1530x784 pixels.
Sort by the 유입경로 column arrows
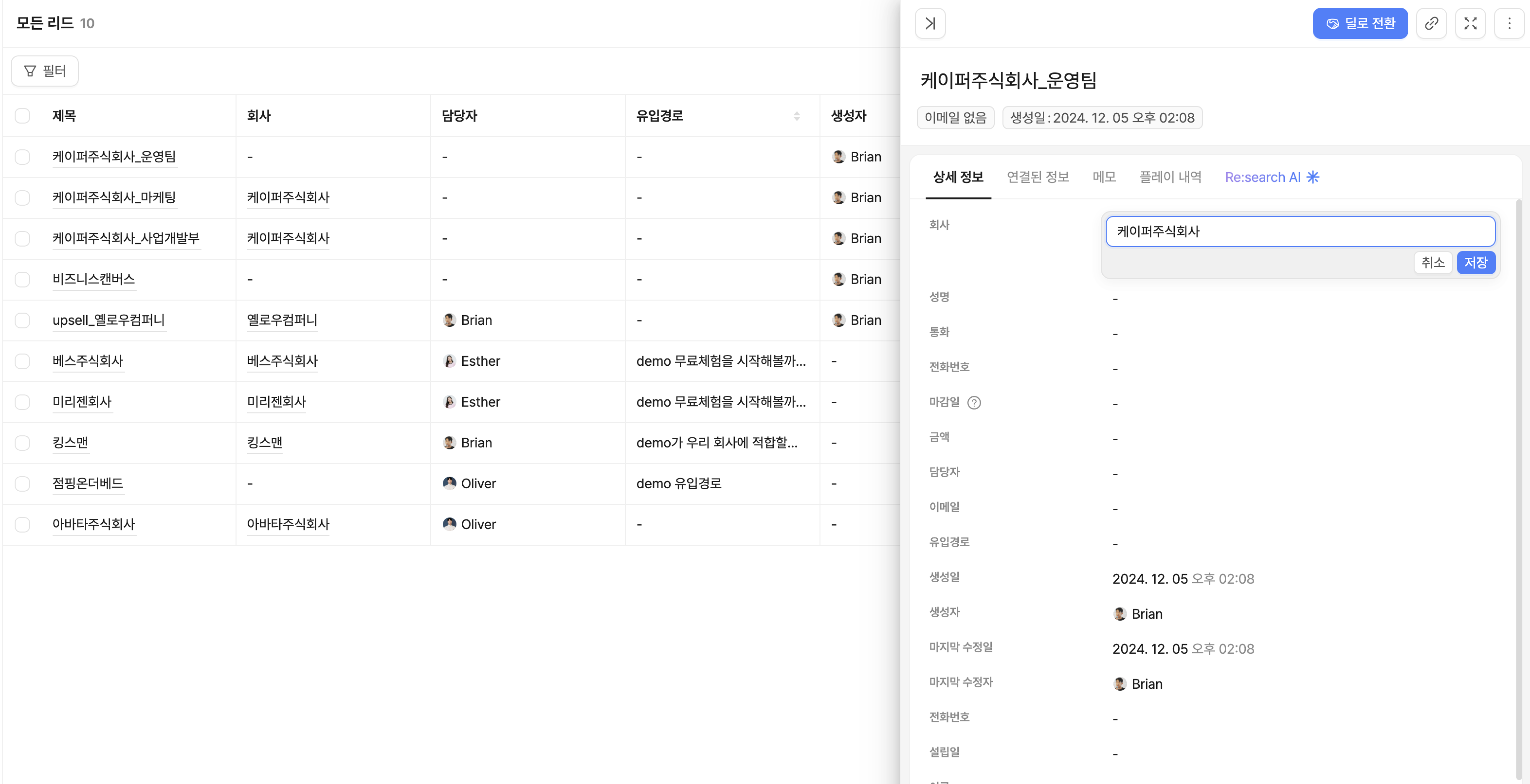[x=796, y=116]
